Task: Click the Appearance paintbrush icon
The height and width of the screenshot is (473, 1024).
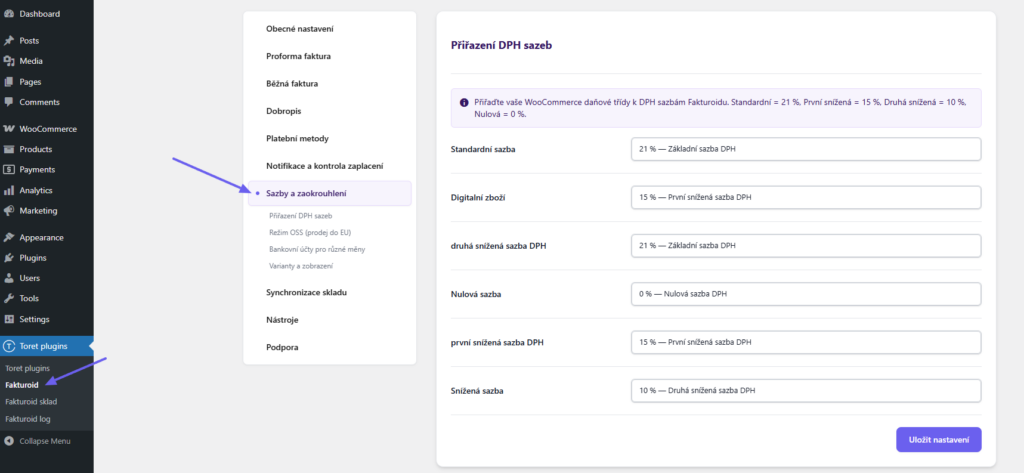Action: [x=9, y=237]
